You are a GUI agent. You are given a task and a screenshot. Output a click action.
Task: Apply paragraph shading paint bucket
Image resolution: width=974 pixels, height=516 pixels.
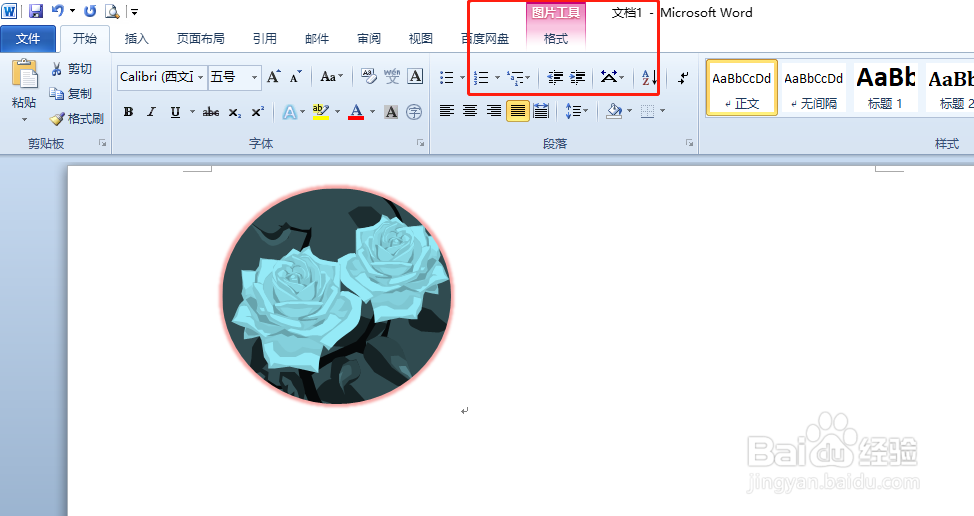(x=614, y=111)
